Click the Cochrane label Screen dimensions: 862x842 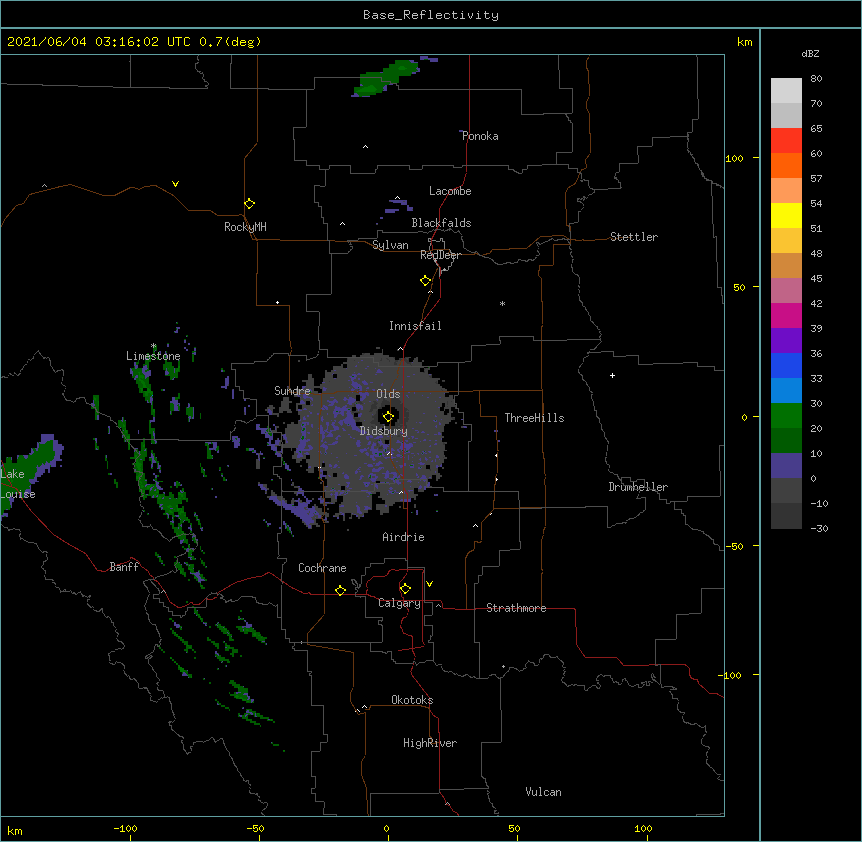[x=322, y=568]
